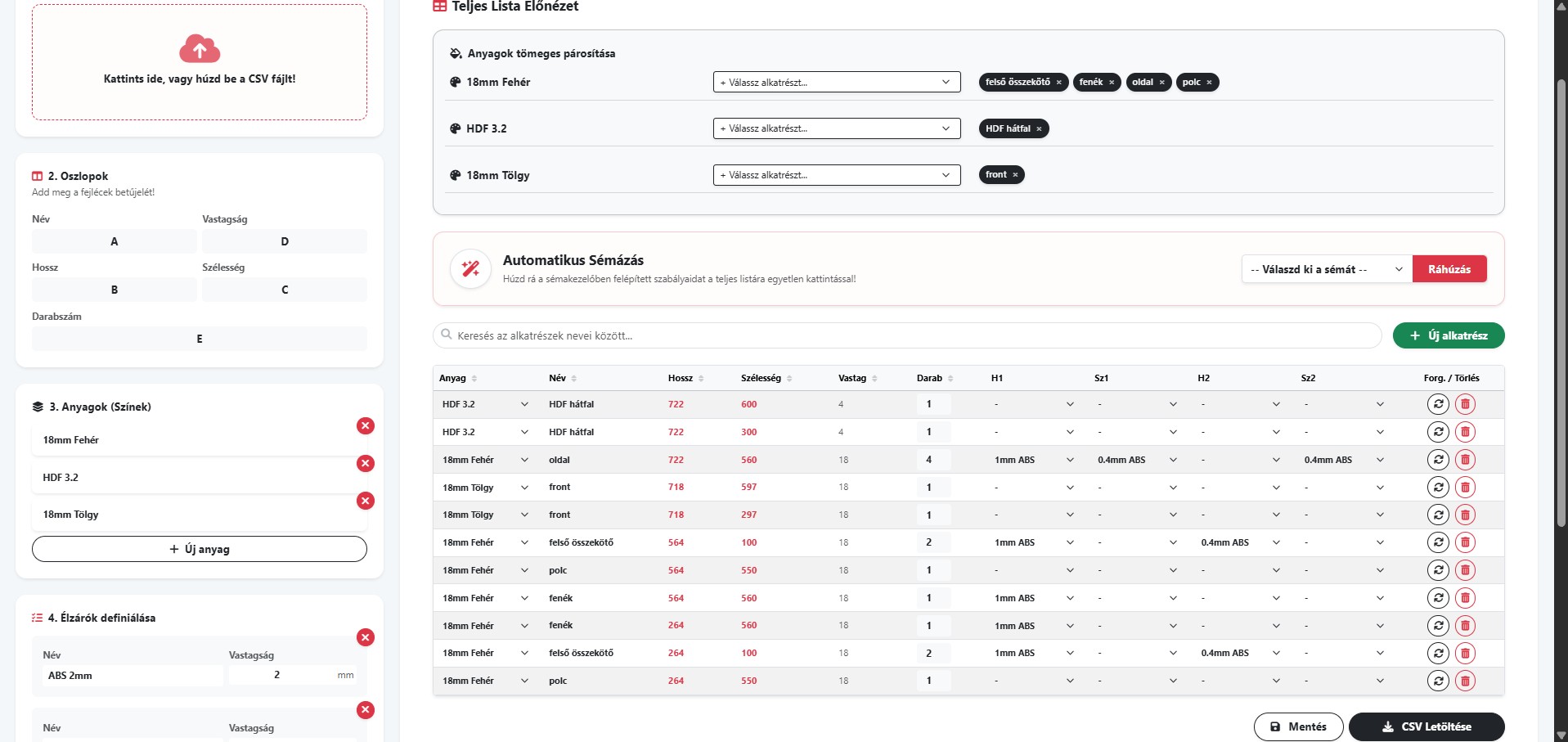
Task: Click the Ráhúzás button
Action: [x=1449, y=269]
